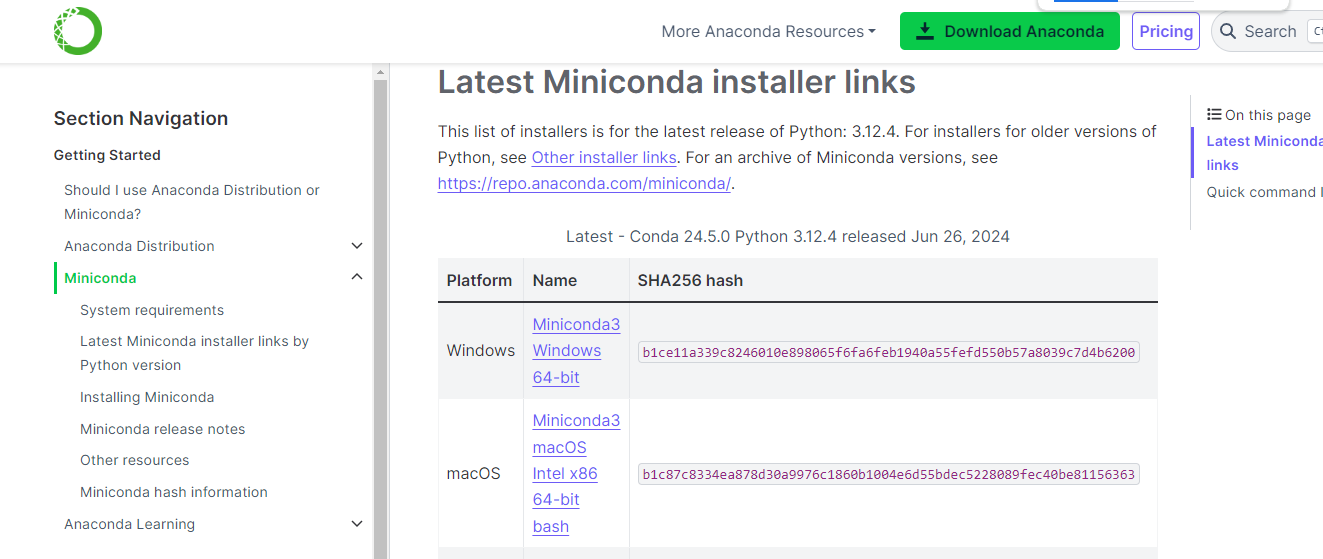Screen dimensions: 1323x559
Task: Click the Latest - Conda 24.5.0 table caption
Action: point(788,237)
